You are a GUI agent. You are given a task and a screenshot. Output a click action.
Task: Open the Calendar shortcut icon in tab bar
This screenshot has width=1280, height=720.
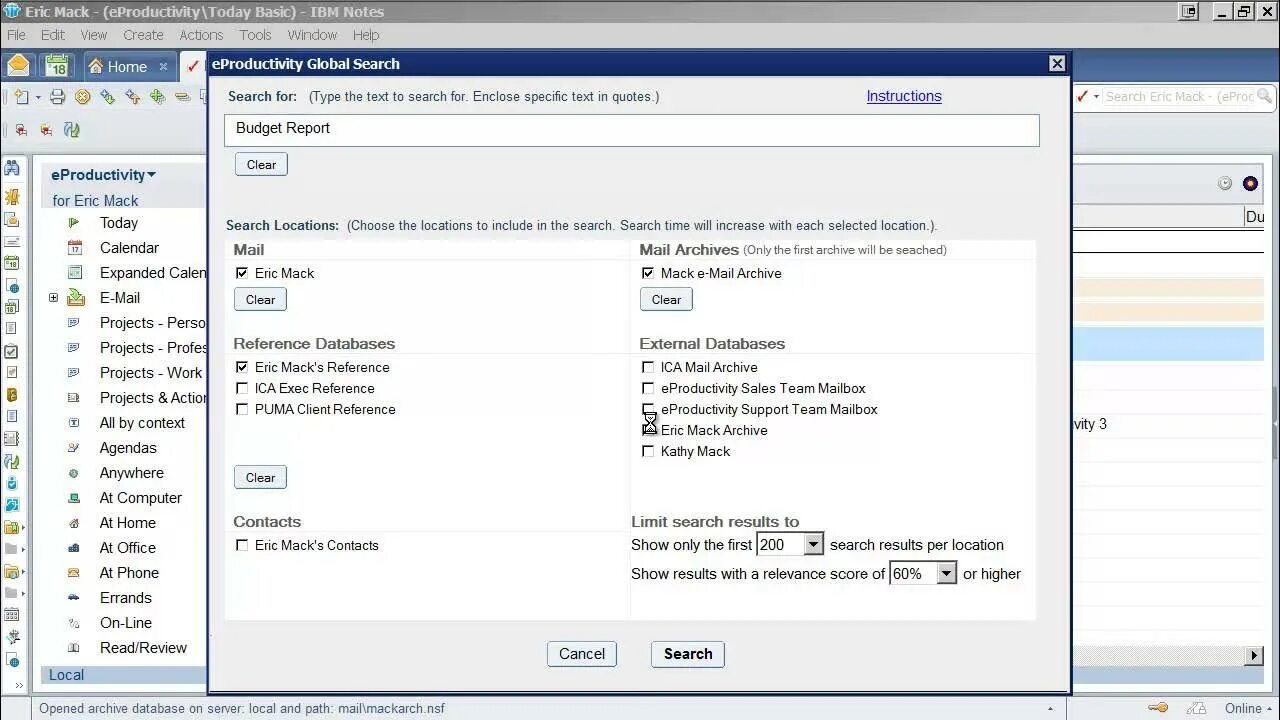56,66
